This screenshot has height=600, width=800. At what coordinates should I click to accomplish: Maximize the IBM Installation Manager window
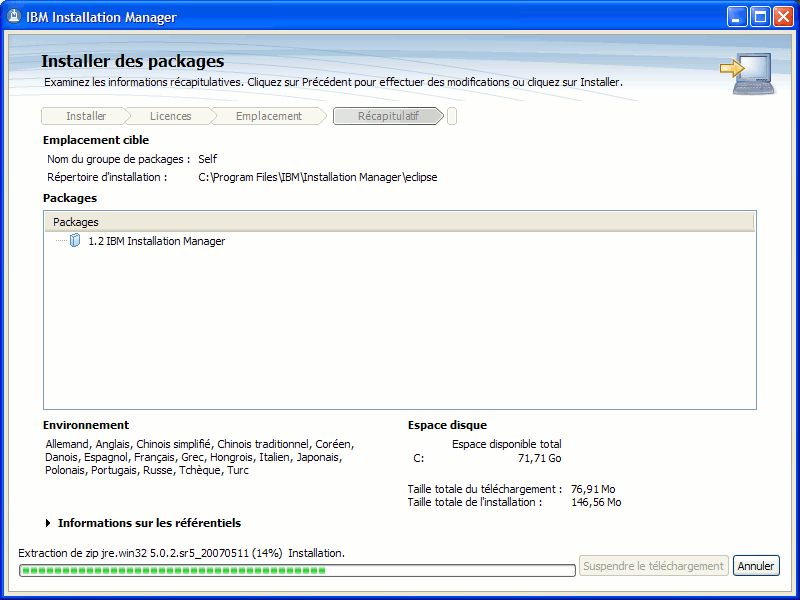tap(760, 17)
